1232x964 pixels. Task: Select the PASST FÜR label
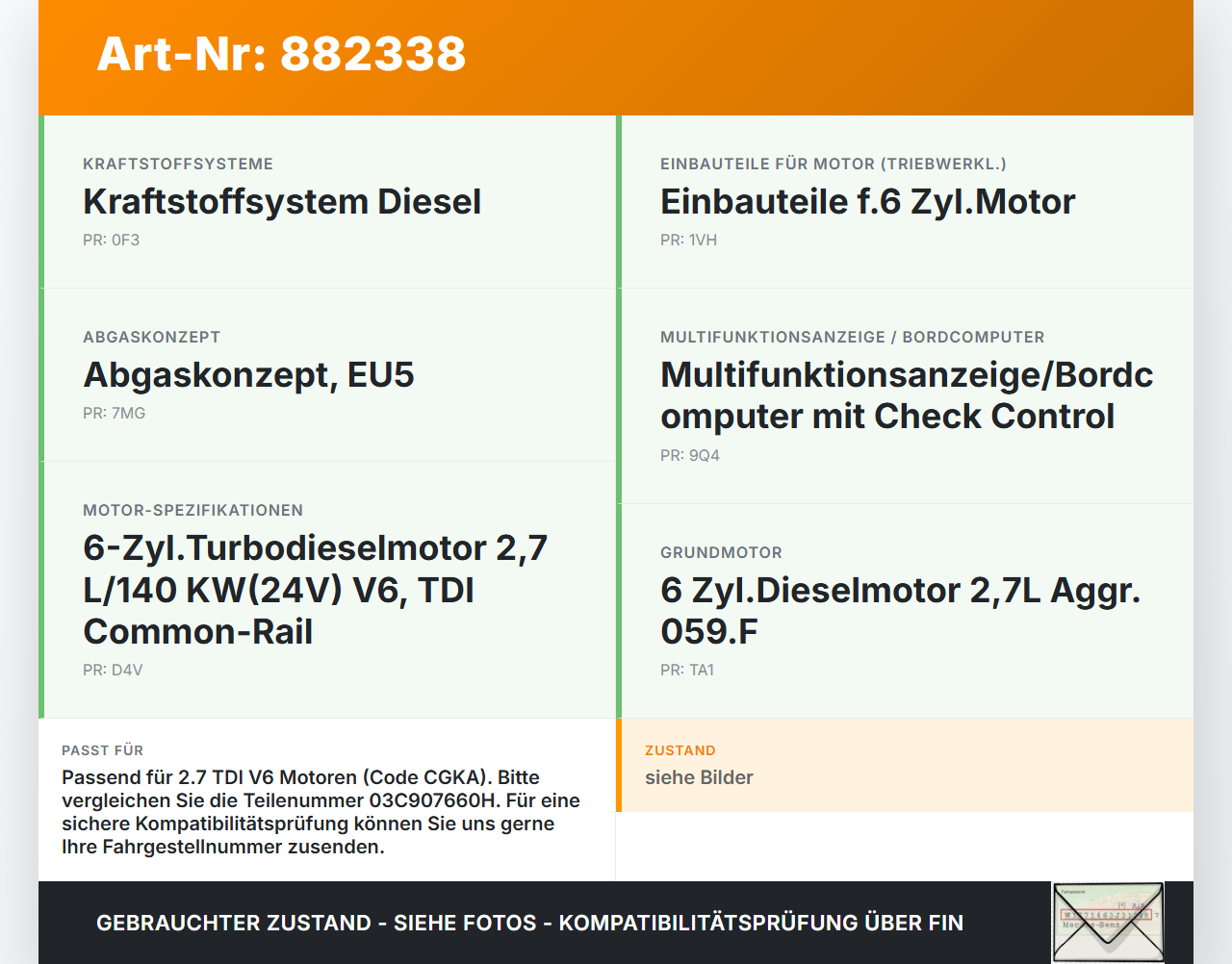102,750
